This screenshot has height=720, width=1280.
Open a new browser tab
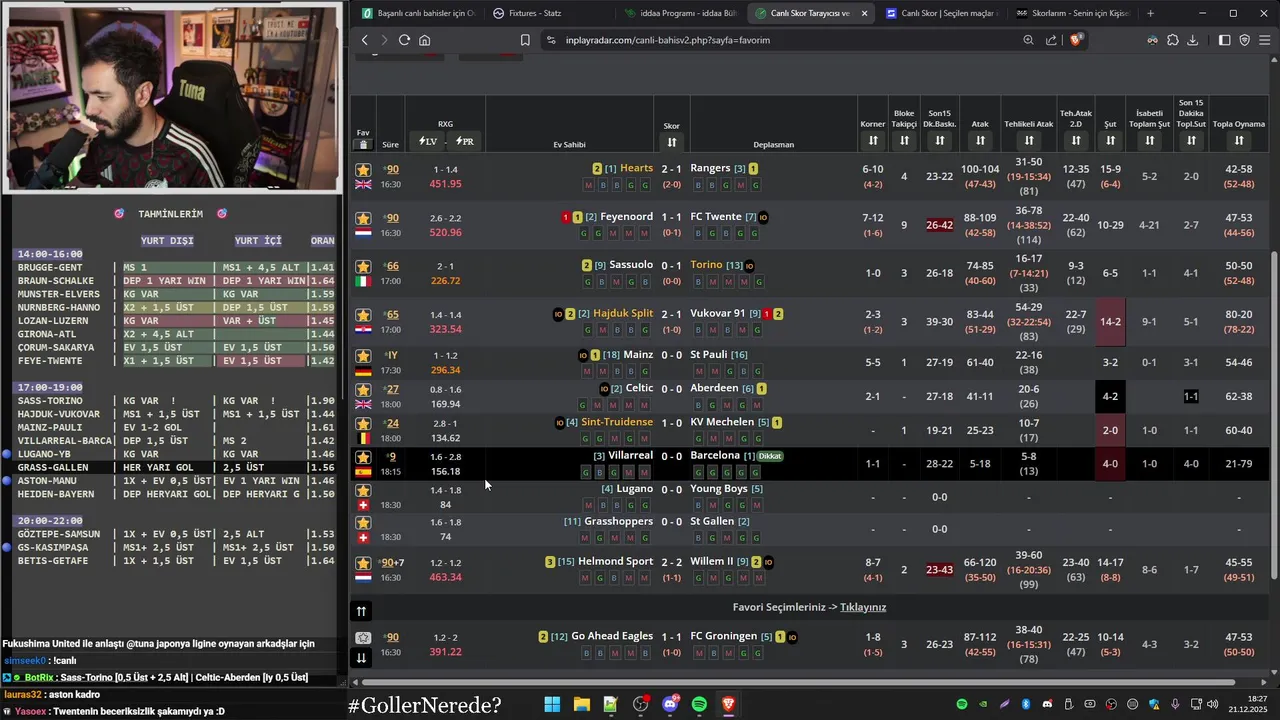tap(1150, 13)
